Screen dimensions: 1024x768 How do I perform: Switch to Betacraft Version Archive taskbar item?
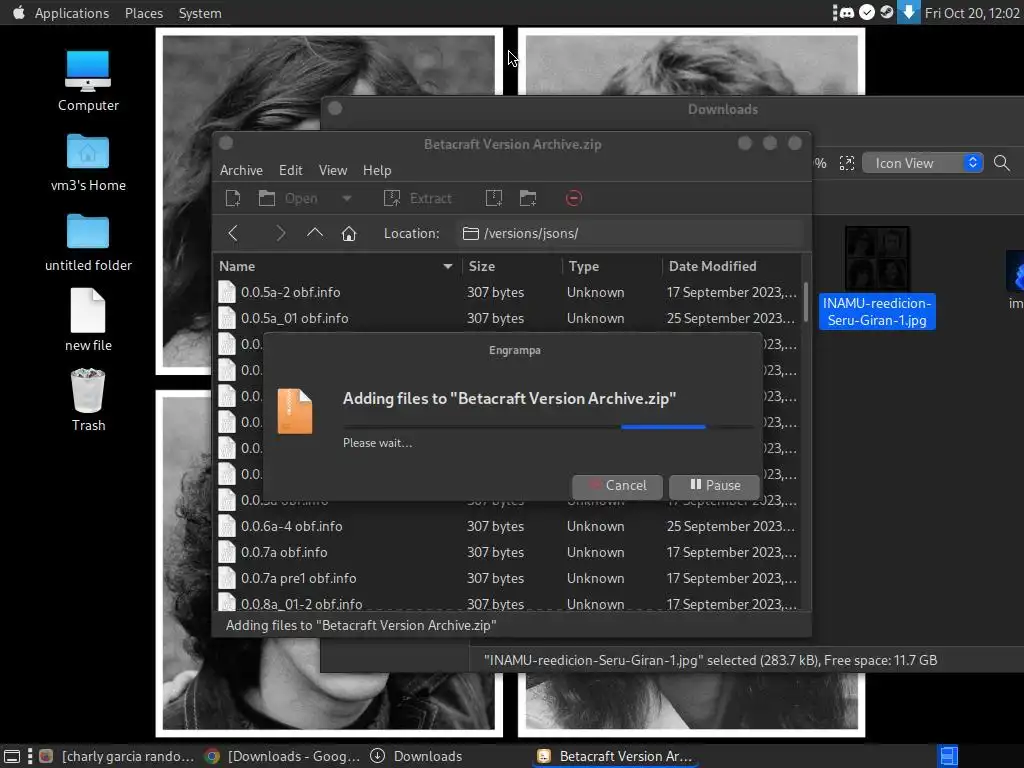click(x=615, y=756)
